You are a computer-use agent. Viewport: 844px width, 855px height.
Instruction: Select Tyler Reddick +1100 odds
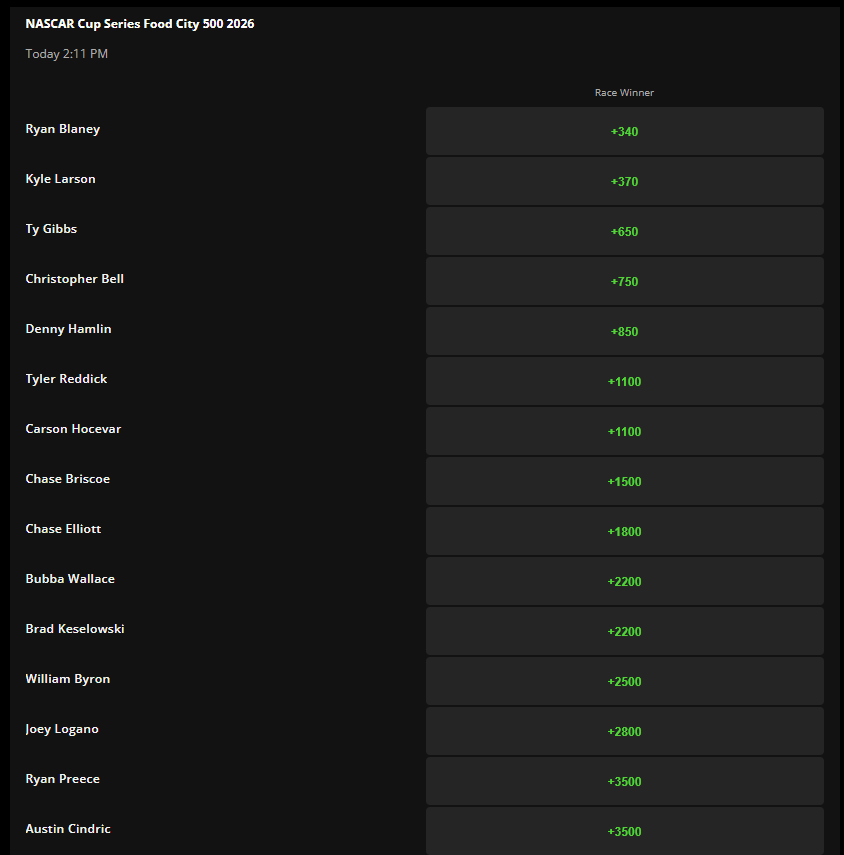[624, 381]
